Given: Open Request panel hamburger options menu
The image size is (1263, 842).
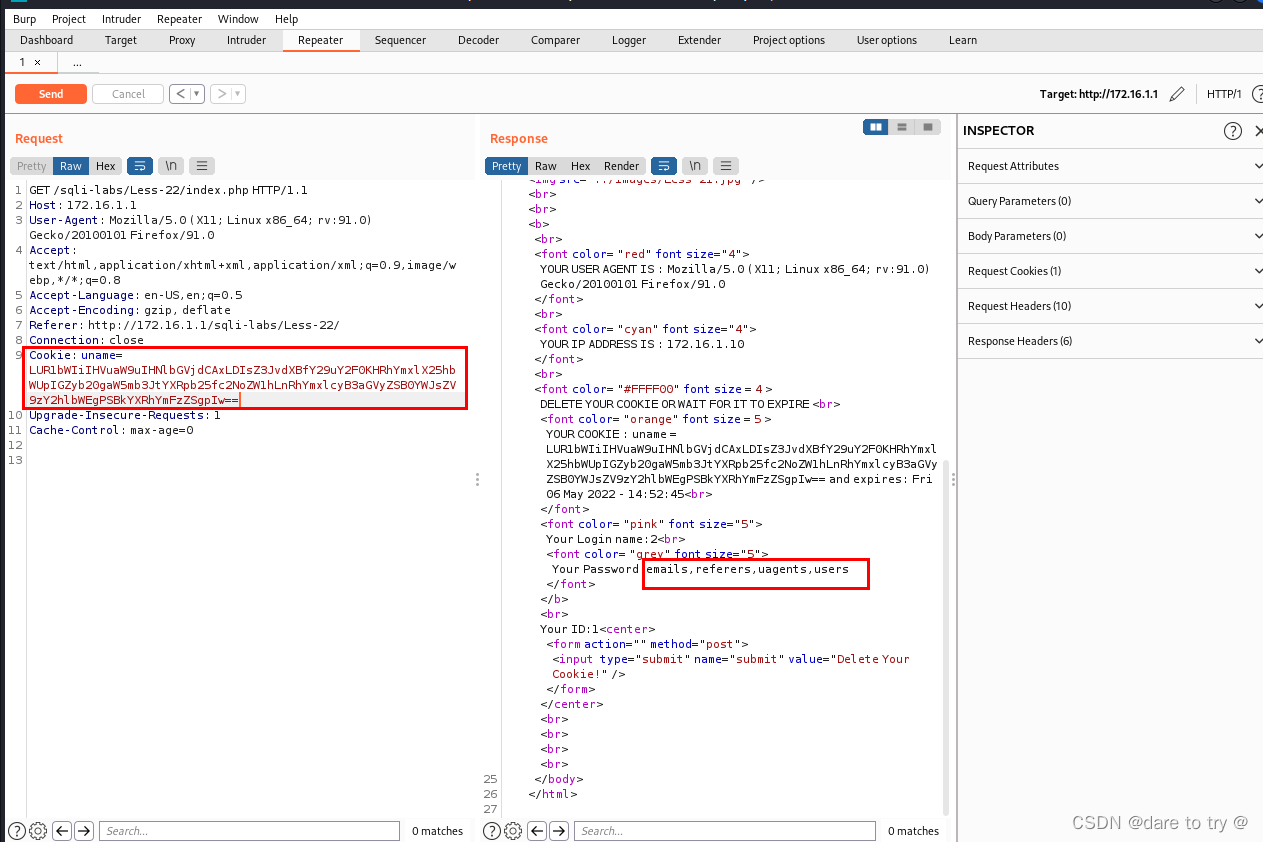Looking at the screenshot, I should pyautogui.click(x=202, y=166).
